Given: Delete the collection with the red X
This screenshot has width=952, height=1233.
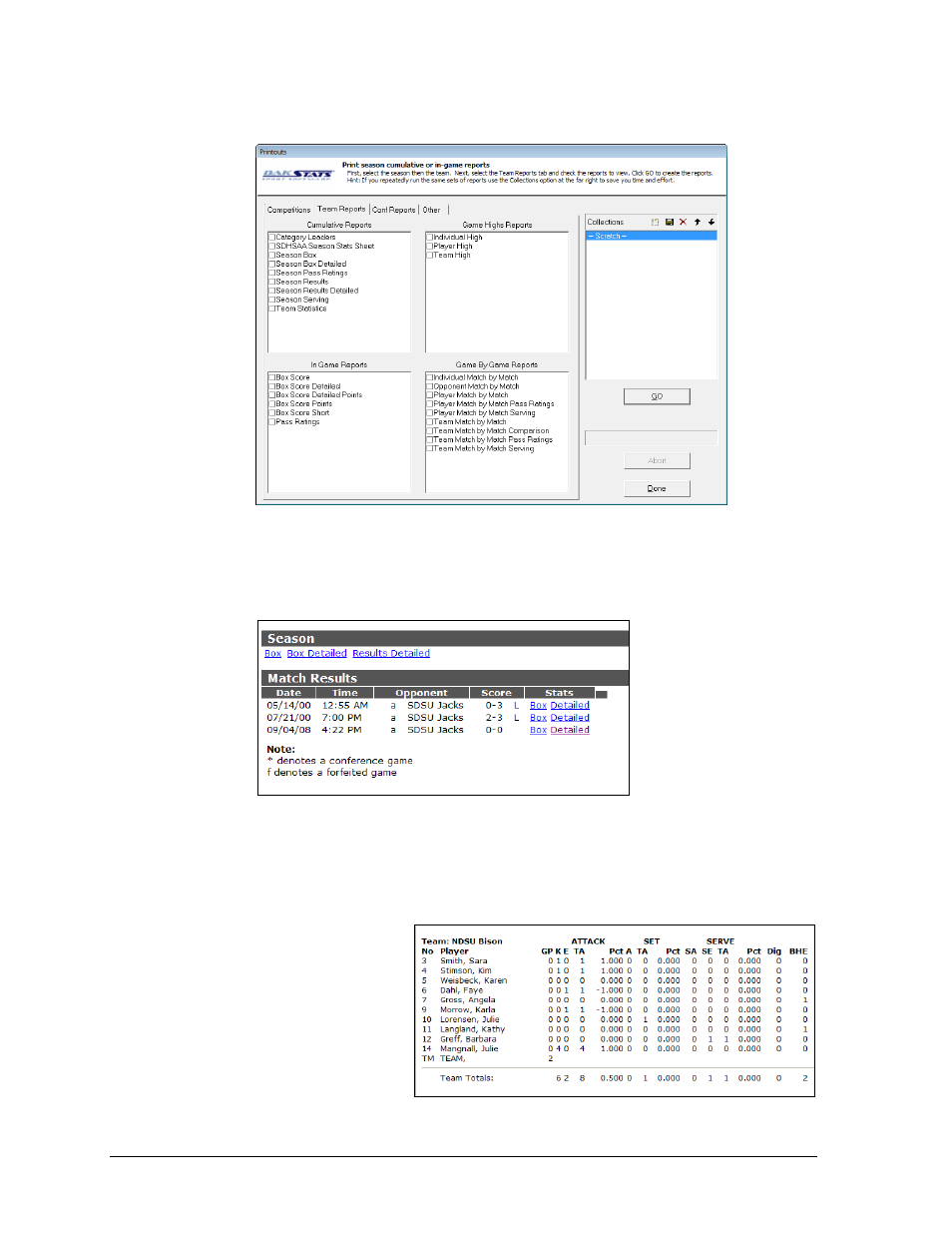Looking at the screenshot, I should tap(684, 223).
